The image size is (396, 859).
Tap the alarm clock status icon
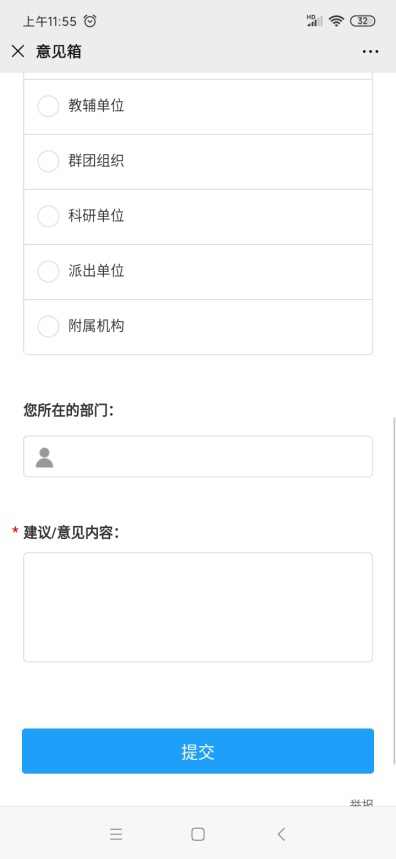[90, 21]
